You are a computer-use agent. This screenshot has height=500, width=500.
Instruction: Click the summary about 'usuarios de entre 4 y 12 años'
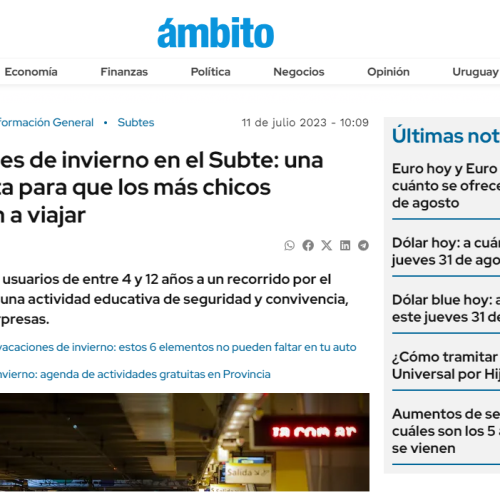pyautogui.click(x=174, y=299)
